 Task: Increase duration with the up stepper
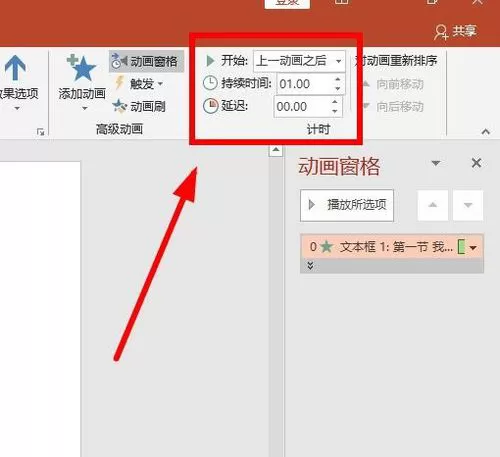pyautogui.click(x=338, y=79)
